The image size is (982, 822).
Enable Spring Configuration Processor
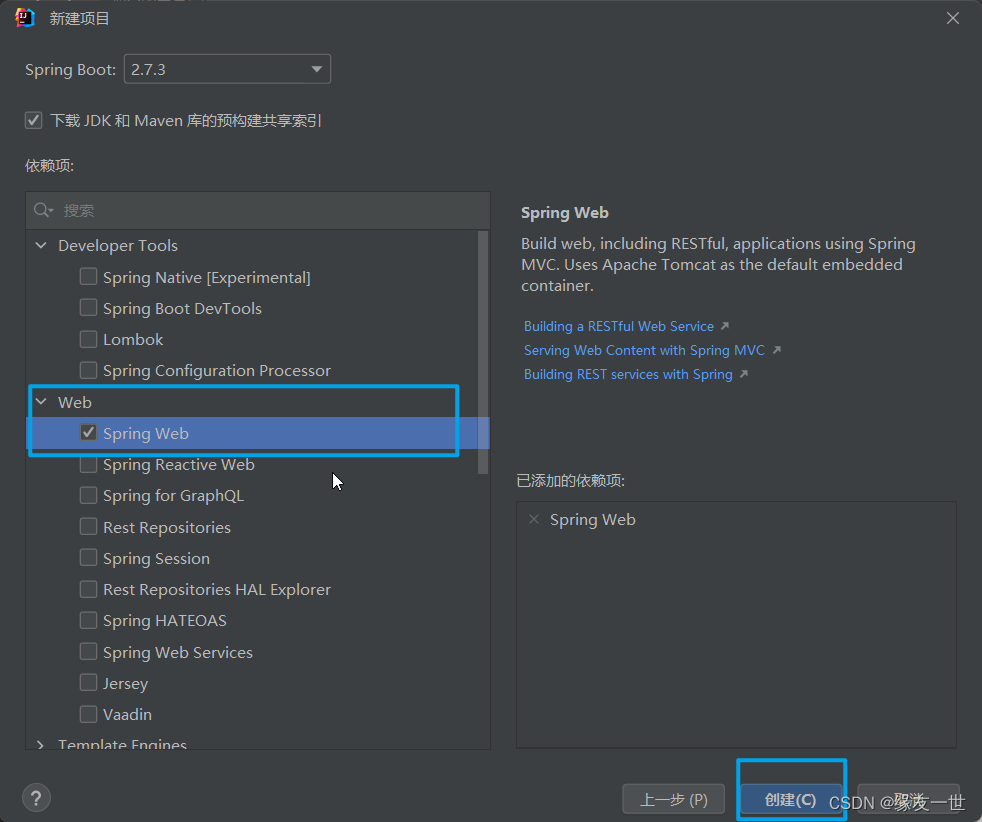[88, 371]
